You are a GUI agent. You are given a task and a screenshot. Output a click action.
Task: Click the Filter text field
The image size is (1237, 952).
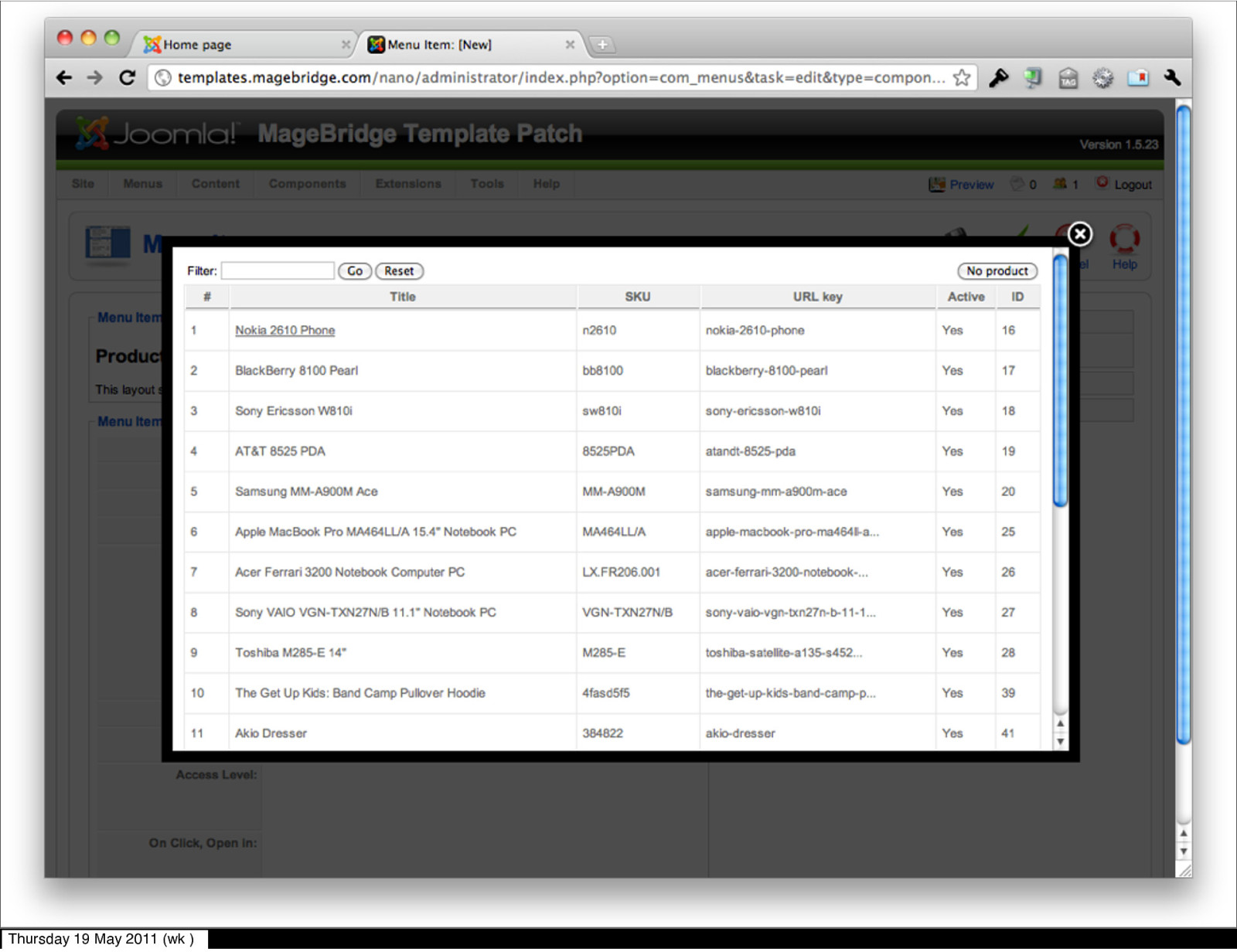point(278,270)
